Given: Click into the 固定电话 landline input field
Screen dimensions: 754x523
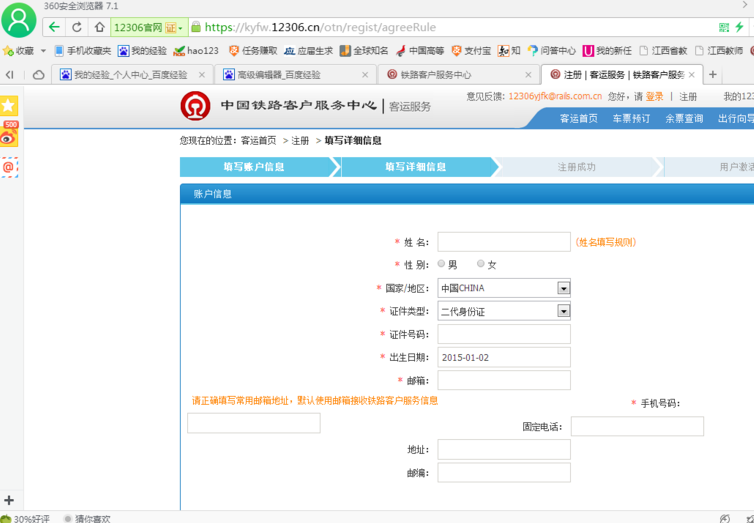Looking at the screenshot, I should 637,426.
